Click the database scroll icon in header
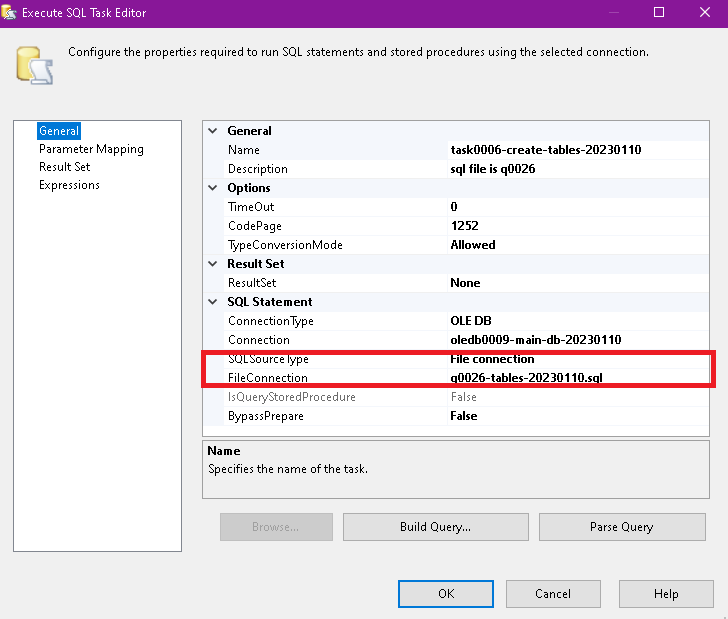This screenshot has height=619, width=728. (34, 62)
